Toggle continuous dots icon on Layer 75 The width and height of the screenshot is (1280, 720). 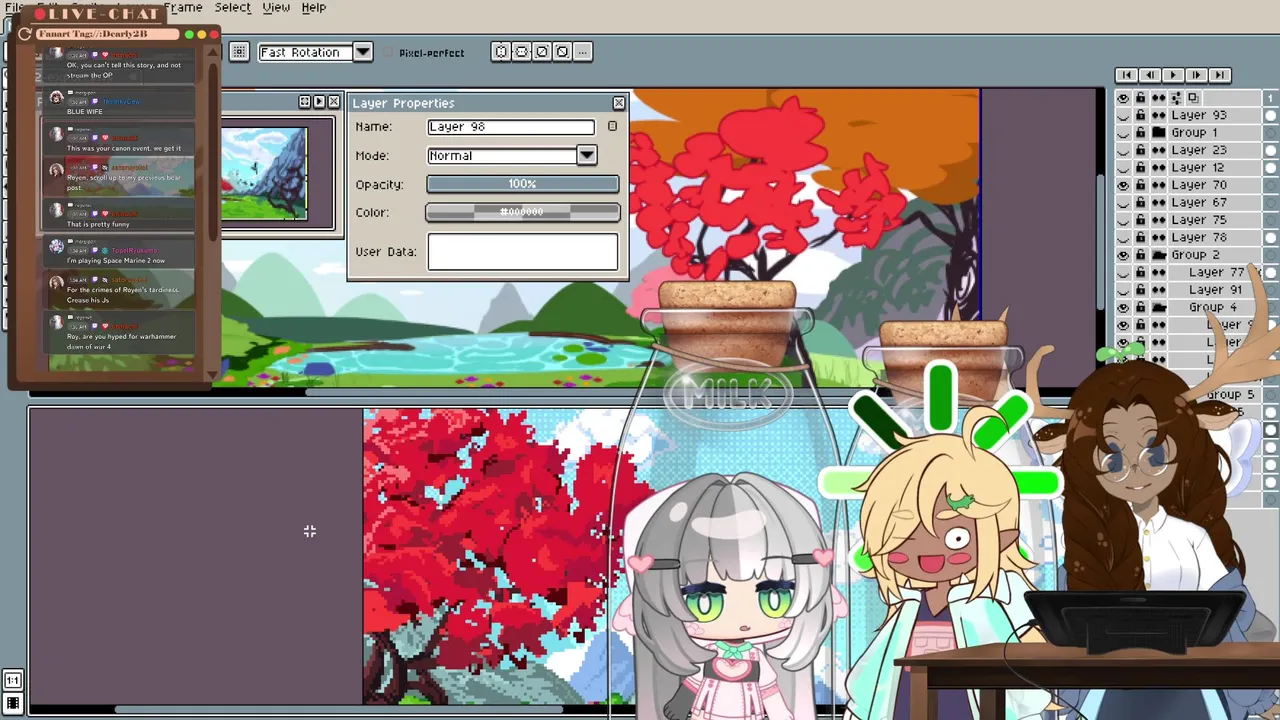click(x=1158, y=220)
